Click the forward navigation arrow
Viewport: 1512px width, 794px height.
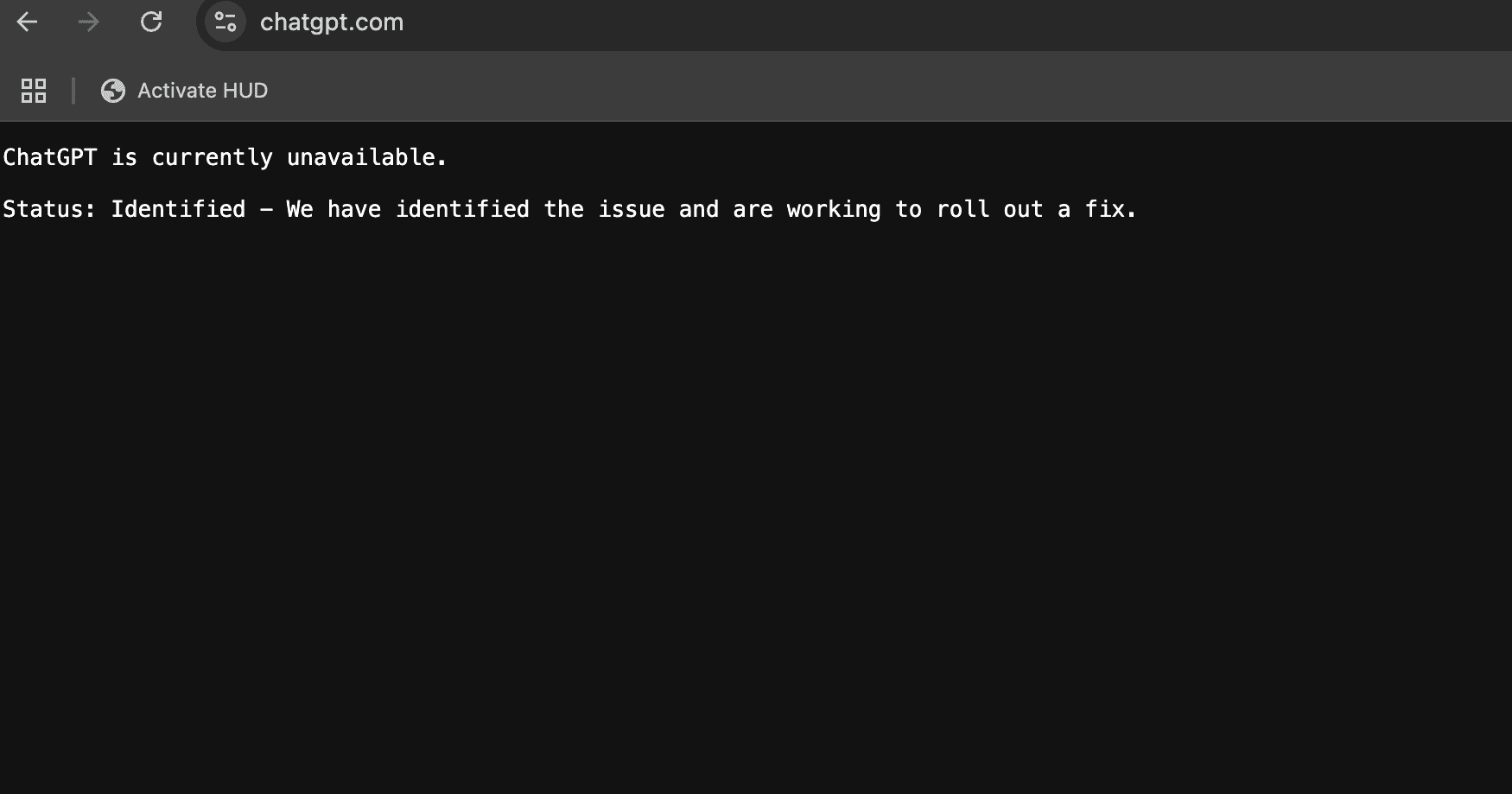[x=88, y=22]
